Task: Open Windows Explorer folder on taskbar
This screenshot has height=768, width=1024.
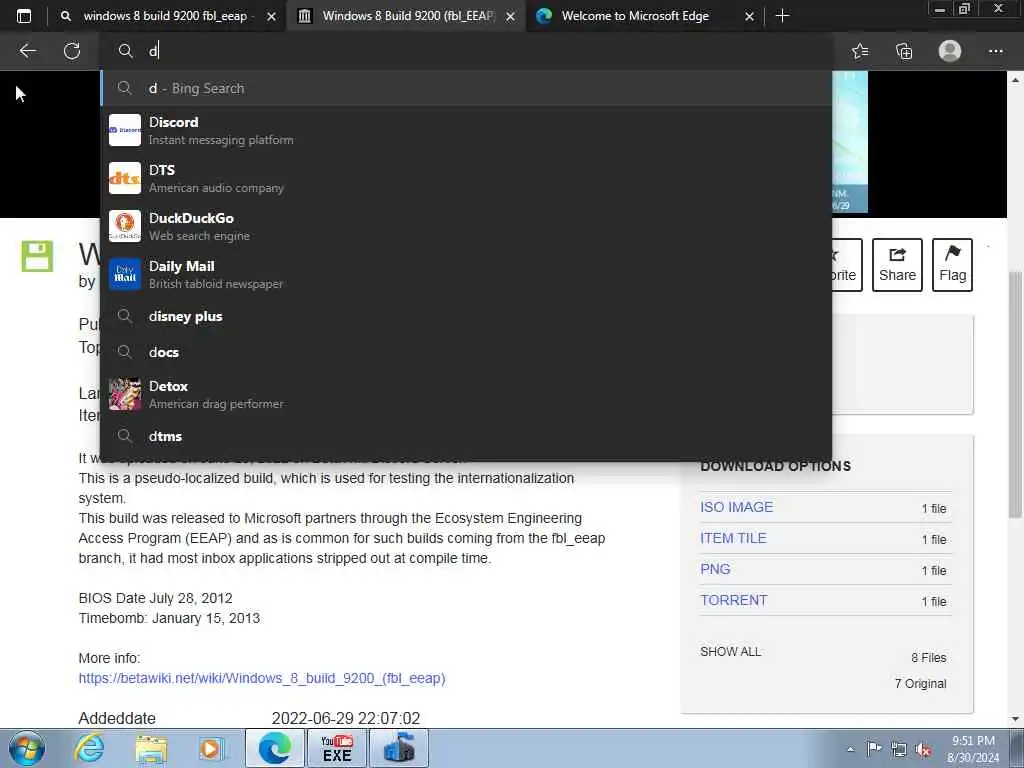Action: click(152, 748)
